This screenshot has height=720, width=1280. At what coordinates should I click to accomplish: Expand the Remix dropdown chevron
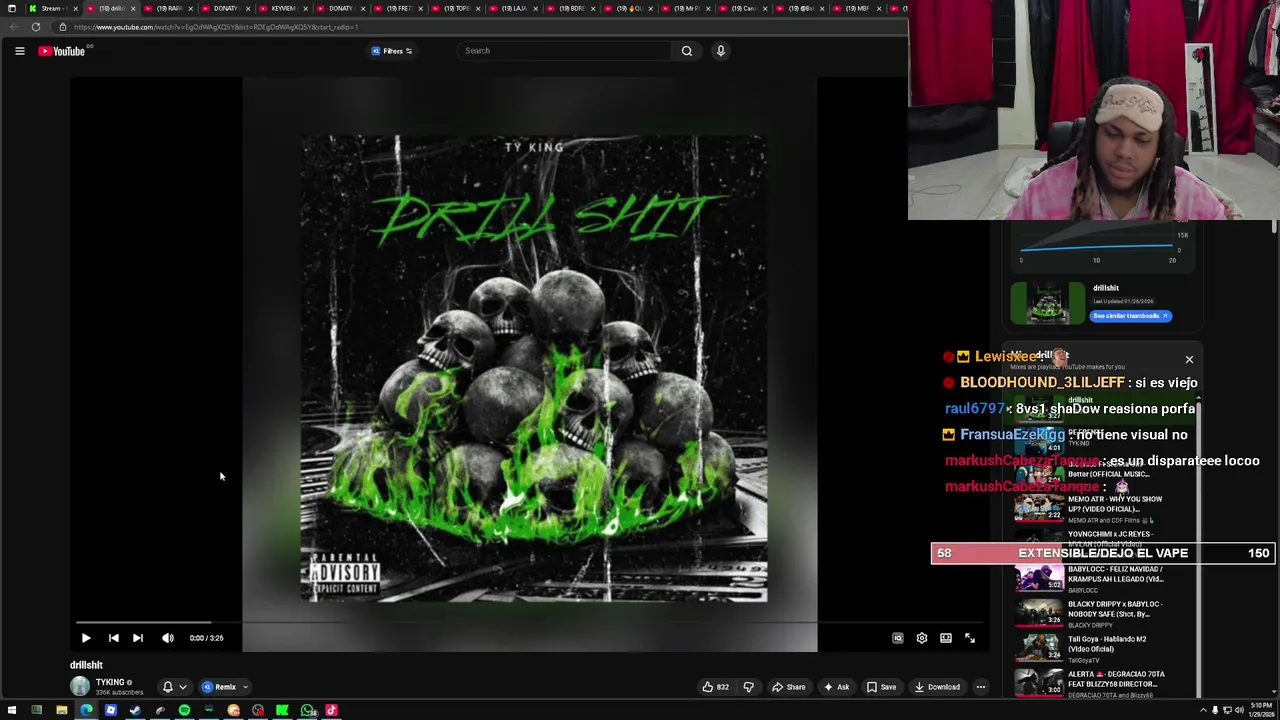(245, 687)
